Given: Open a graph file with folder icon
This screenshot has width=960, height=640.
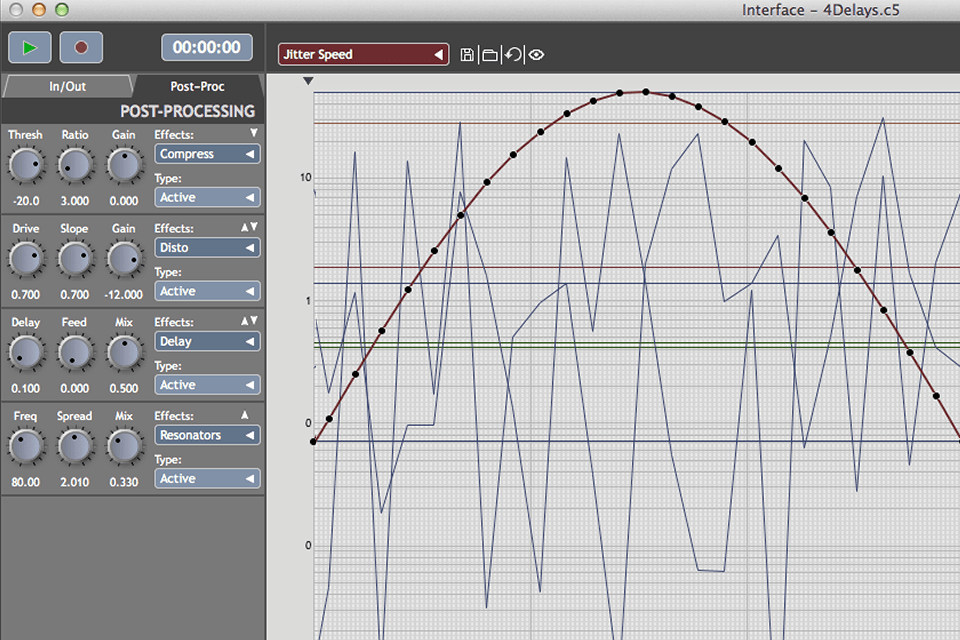Looking at the screenshot, I should 490,55.
